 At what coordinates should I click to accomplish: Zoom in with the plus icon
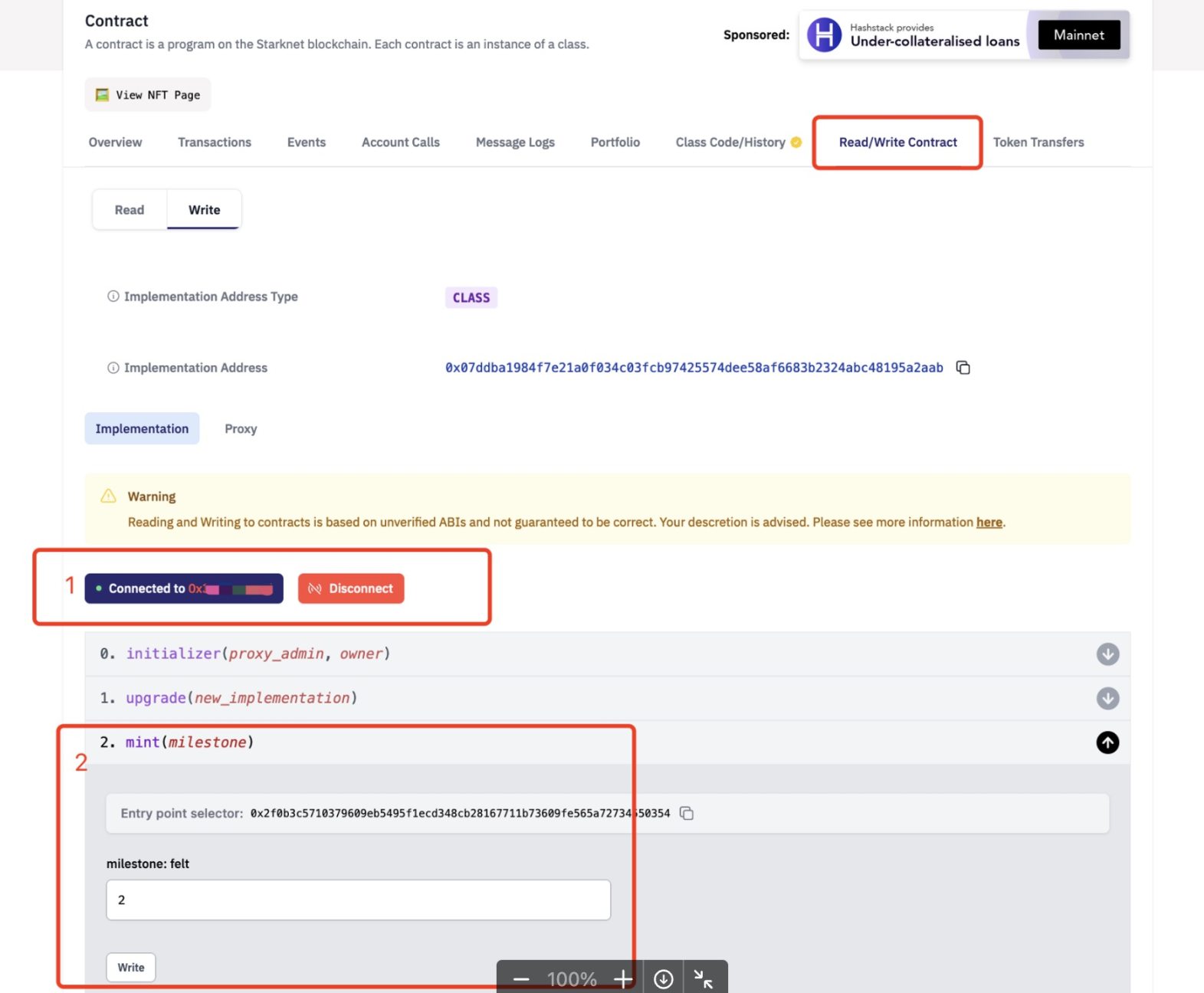click(x=622, y=978)
